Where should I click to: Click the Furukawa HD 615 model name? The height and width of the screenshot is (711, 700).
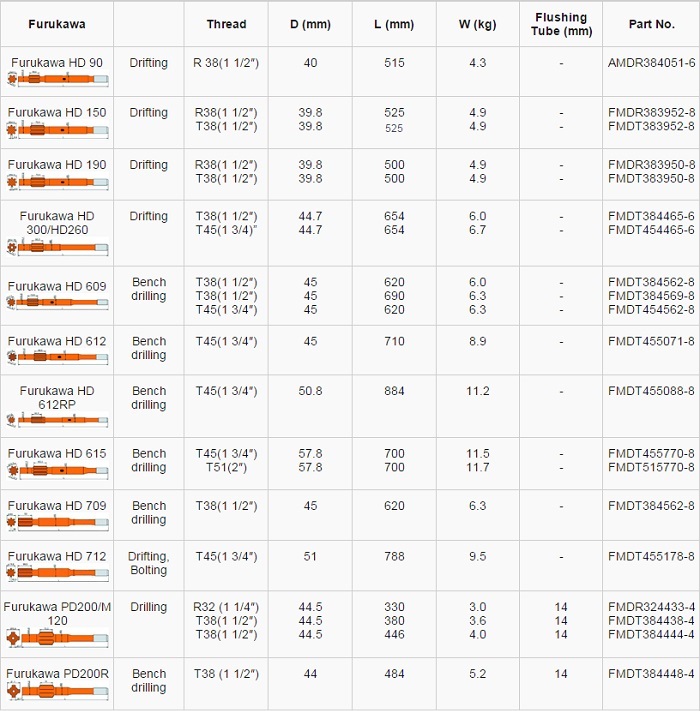(57, 453)
